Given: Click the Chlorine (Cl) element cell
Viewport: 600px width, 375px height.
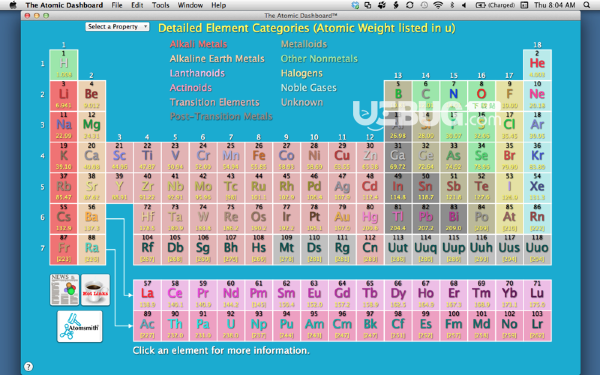Looking at the screenshot, I should tap(509, 126).
